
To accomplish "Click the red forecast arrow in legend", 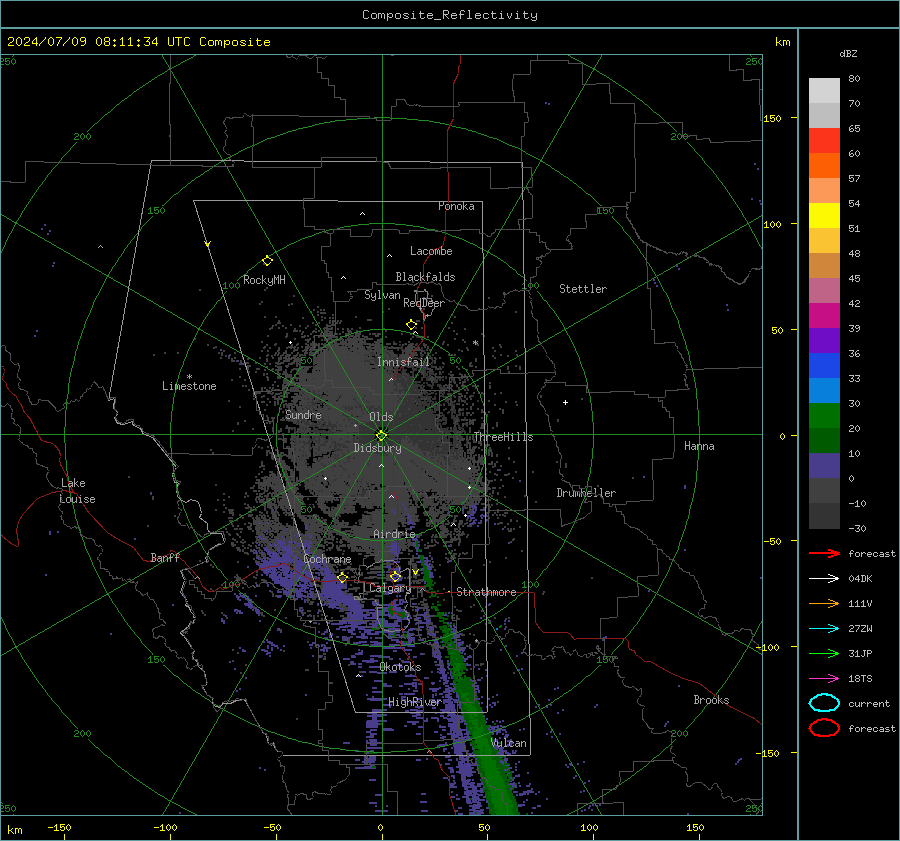I will [824, 553].
